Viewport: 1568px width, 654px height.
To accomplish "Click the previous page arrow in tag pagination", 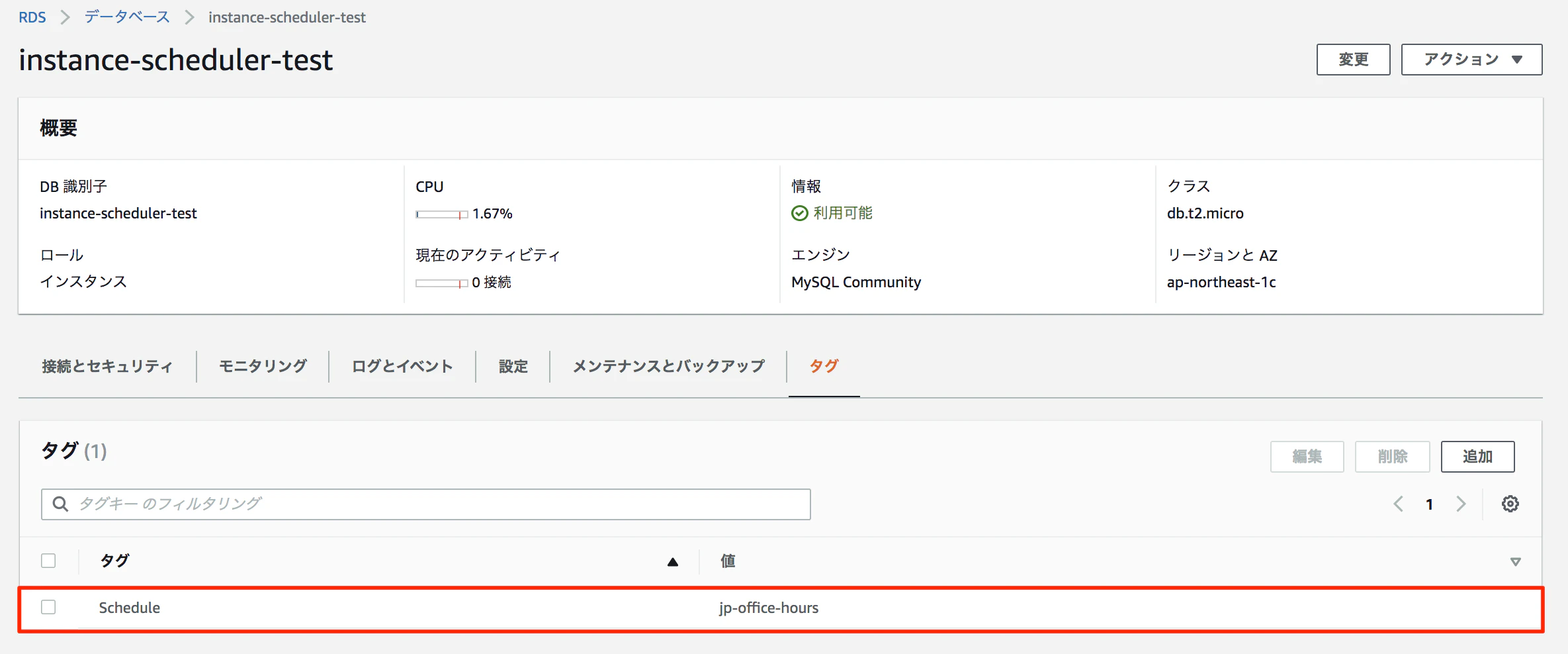I will (1398, 504).
